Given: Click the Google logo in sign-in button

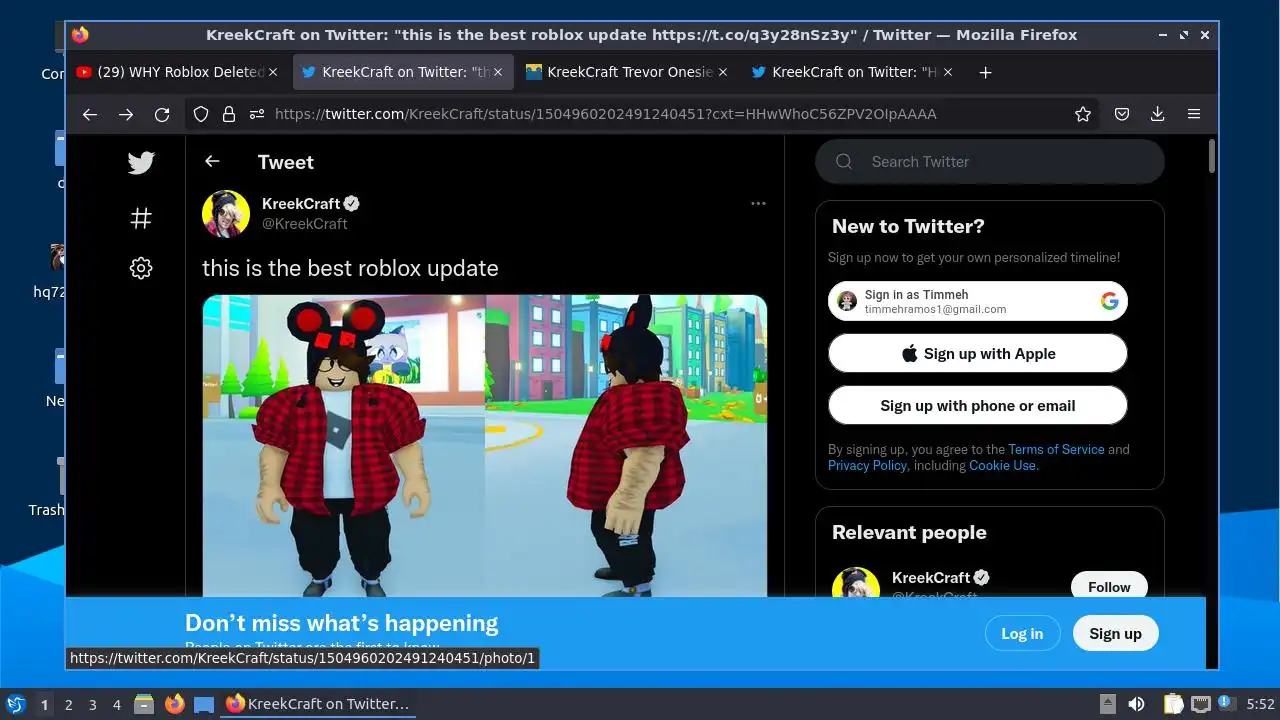Looking at the screenshot, I should pyautogui.click(x=1109, y=301).
